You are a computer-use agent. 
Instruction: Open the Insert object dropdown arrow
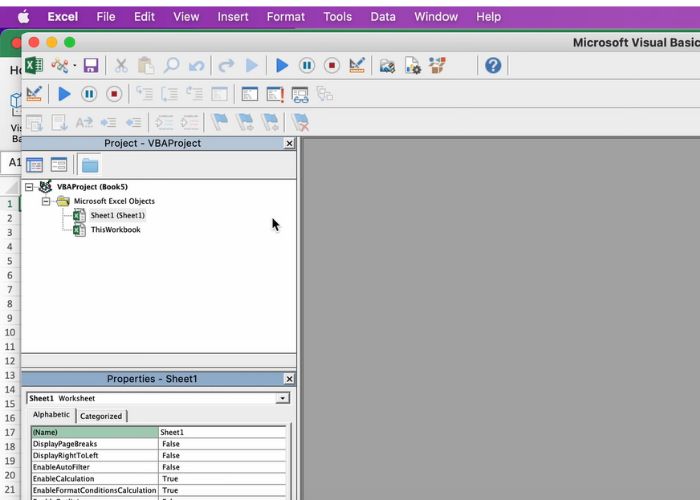[75, 66]
